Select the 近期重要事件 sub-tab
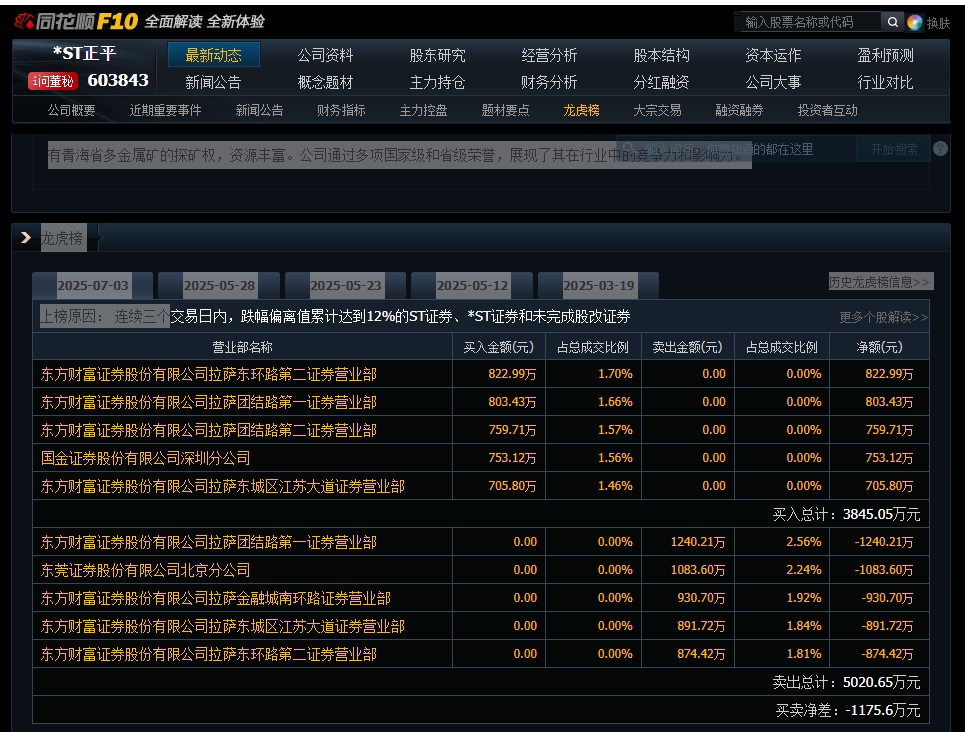This screenshot has width=965, height=732. [x=165, y=110]
